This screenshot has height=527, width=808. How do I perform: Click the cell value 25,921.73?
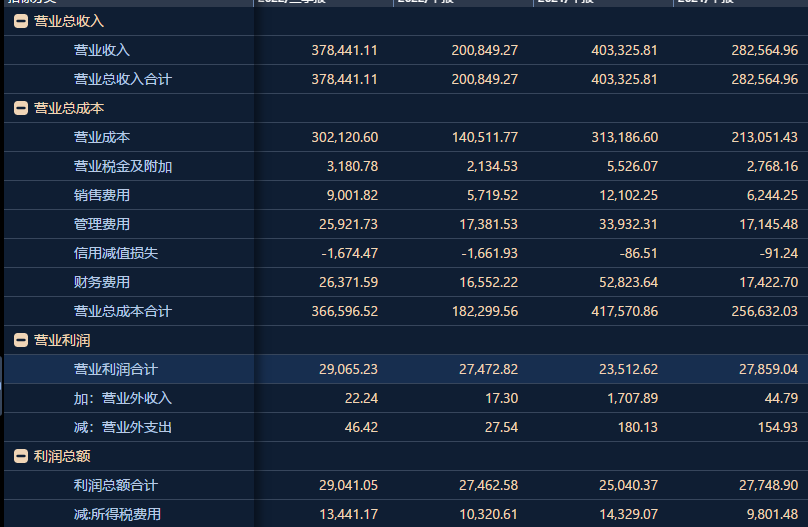click(348, 224)
